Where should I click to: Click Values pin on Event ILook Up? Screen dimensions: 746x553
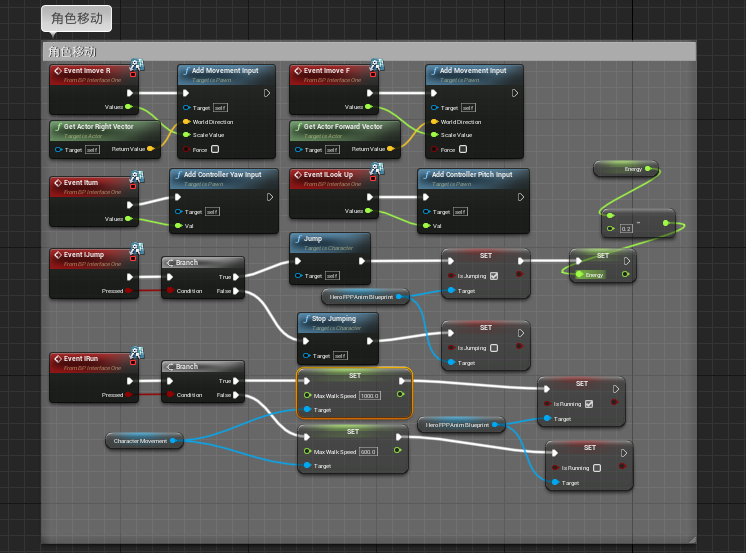pos(368,211)
